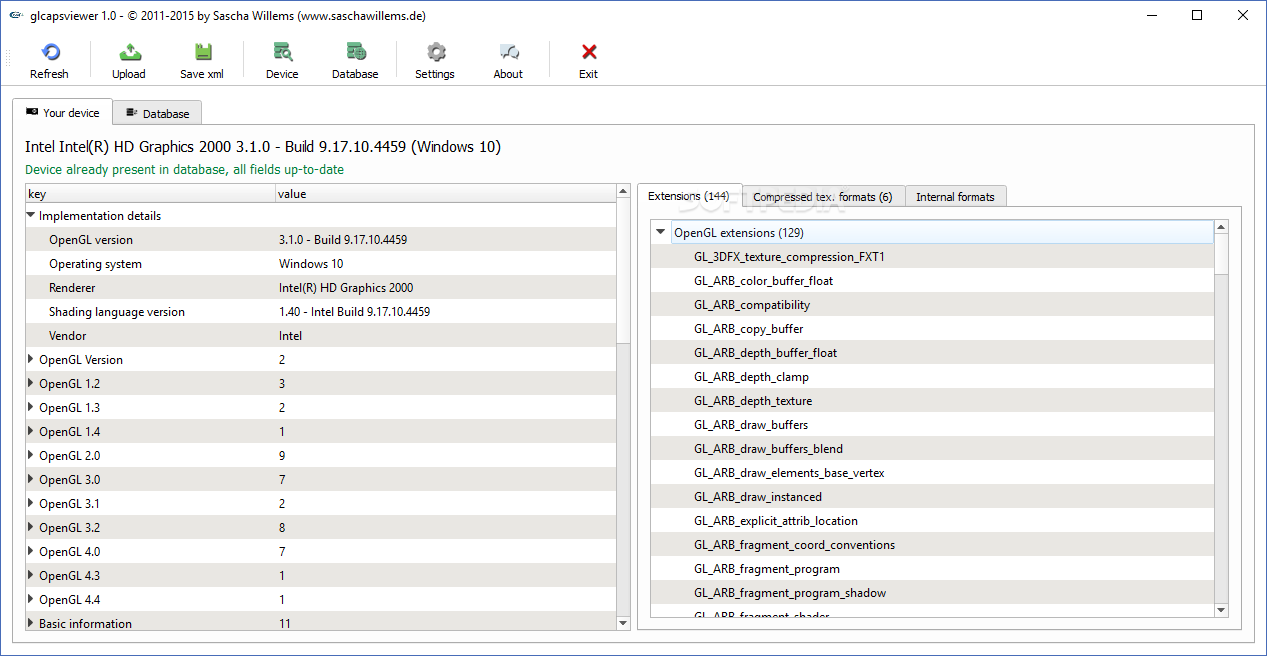Collapse the Implementation details section

31,215
